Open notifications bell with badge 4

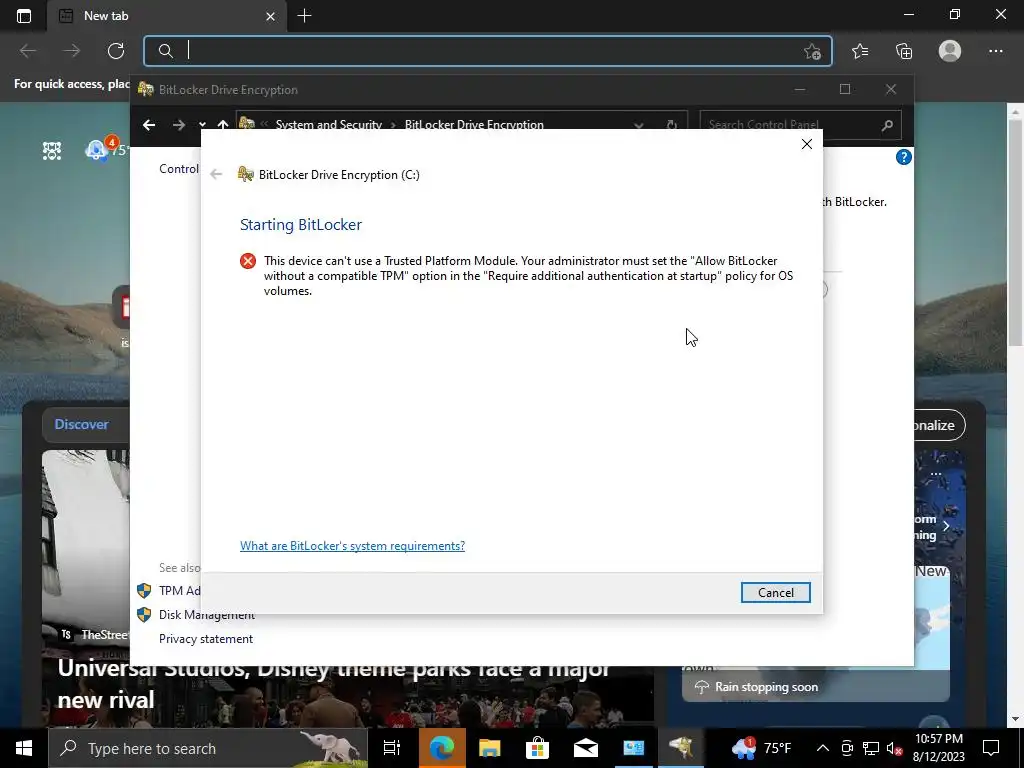97,150
